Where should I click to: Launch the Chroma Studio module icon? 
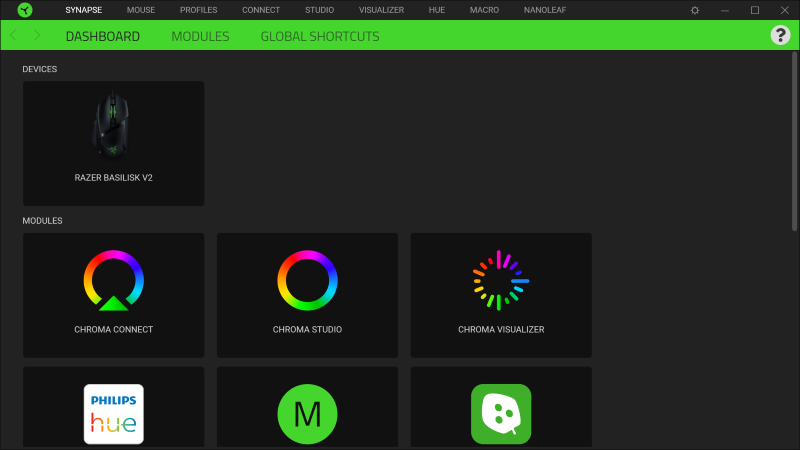tap(307, 280)
